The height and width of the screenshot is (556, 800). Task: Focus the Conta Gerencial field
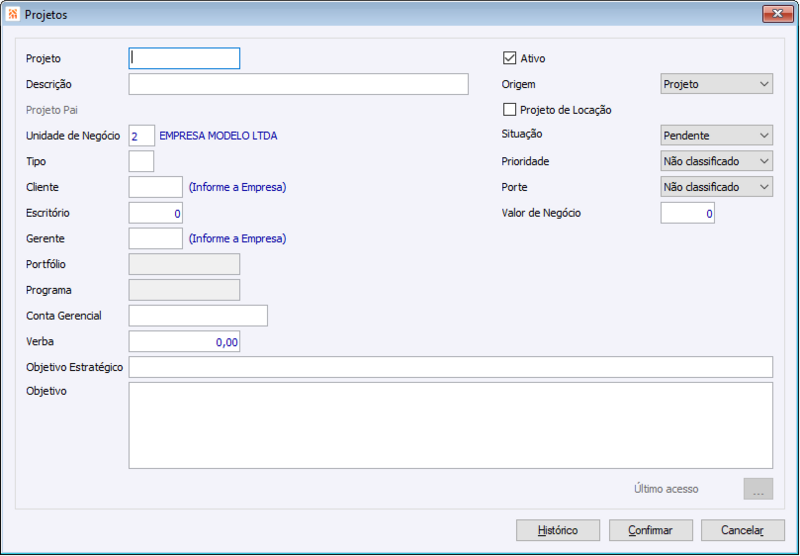tap(198, 316)
